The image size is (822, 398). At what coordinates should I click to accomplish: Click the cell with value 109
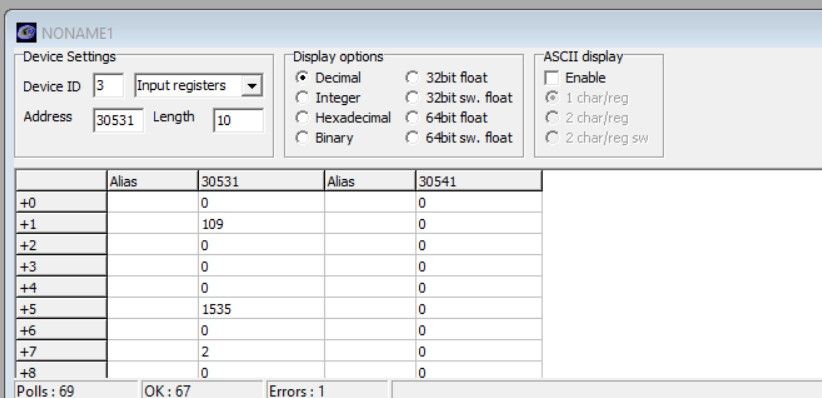pos(261,224)
